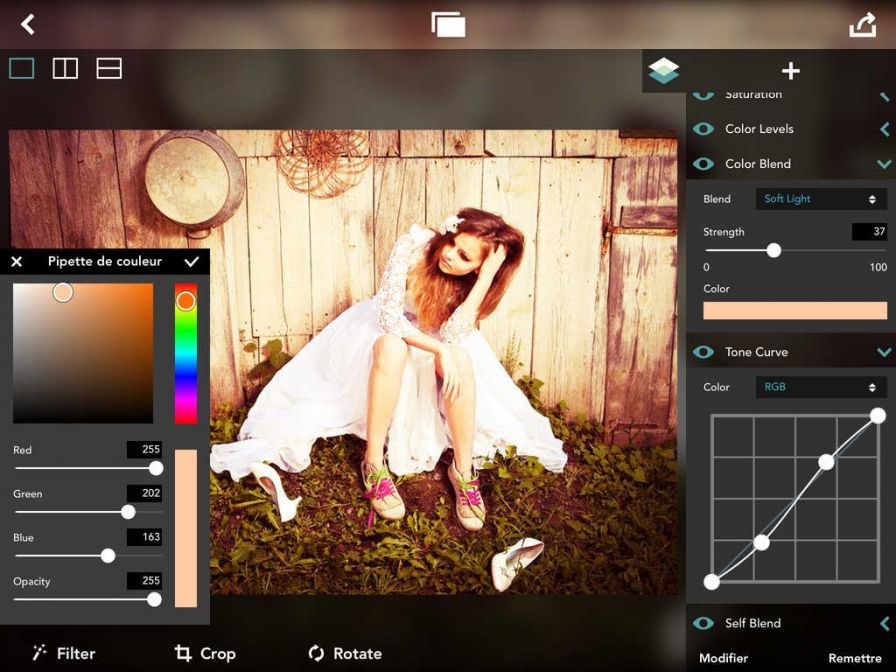Tap the back arrow at top left
Viewport: 896px width, 672px height.
28,24
